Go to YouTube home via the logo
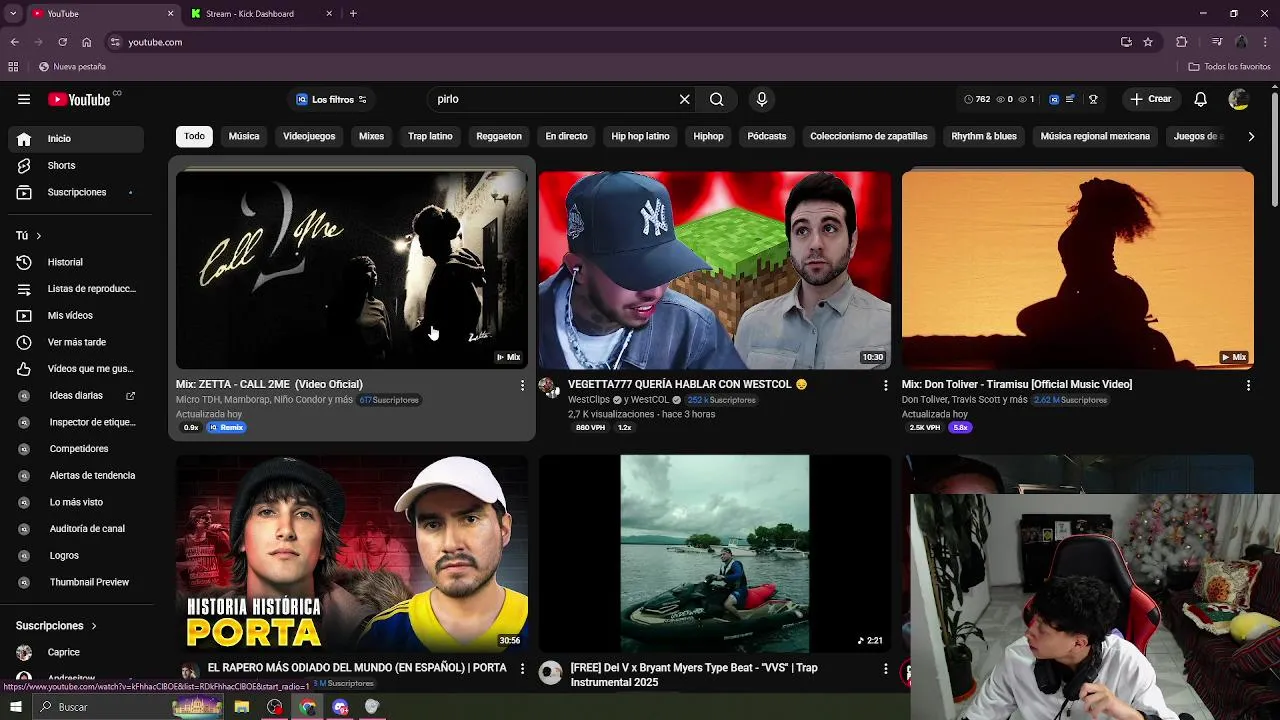Screen dimensions: 1280x720 tap(79, 99)
